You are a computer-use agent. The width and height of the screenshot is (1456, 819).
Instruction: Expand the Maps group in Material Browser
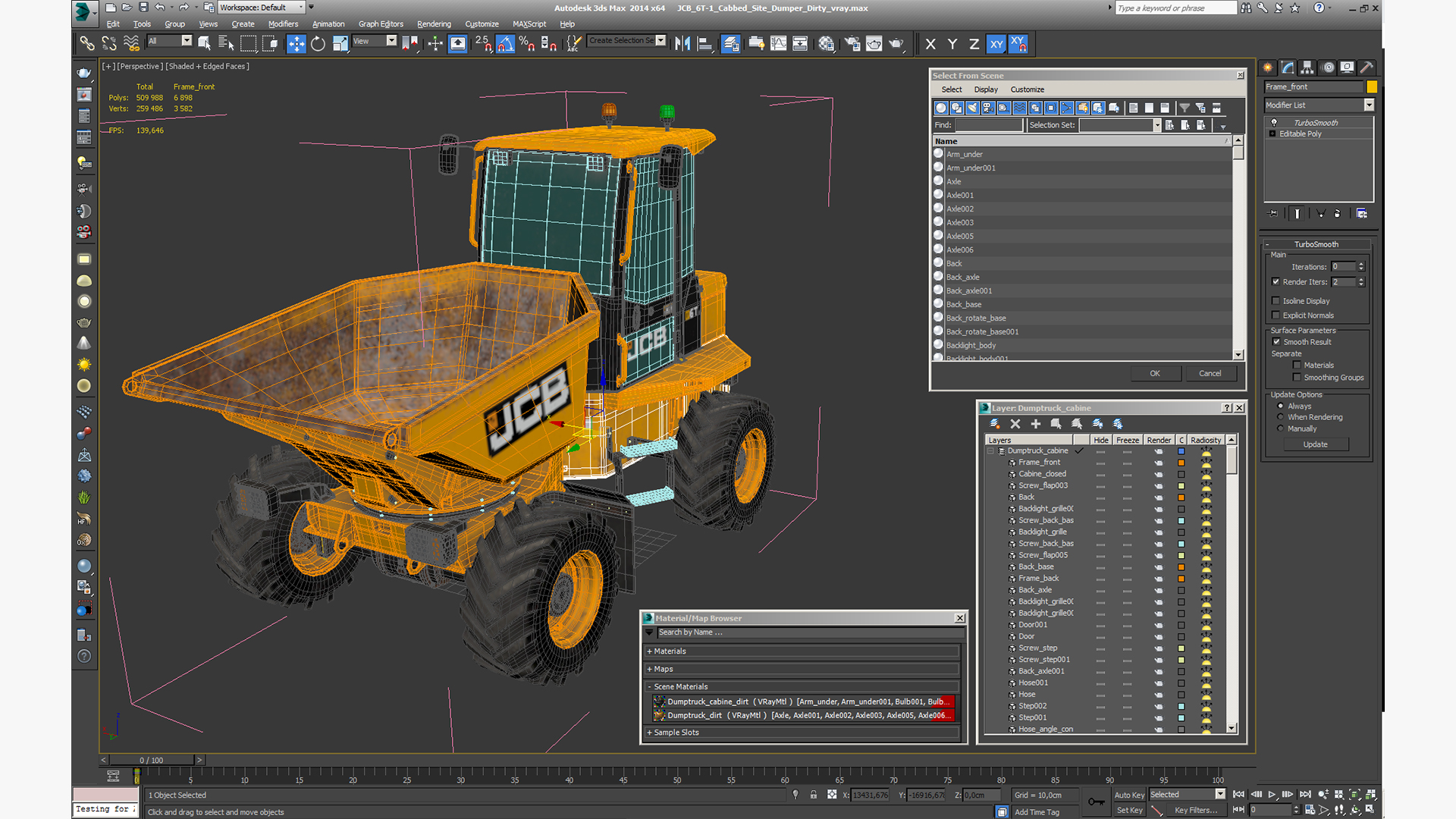point(803,669)
